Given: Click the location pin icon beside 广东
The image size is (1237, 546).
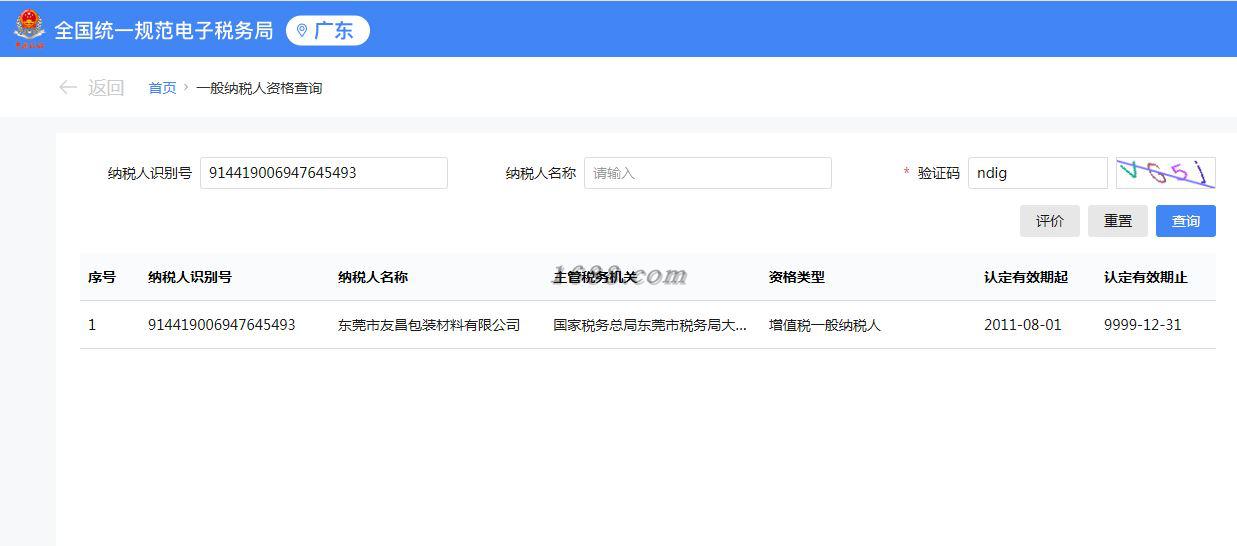Looking at the screenshot, I should [302, 31].
